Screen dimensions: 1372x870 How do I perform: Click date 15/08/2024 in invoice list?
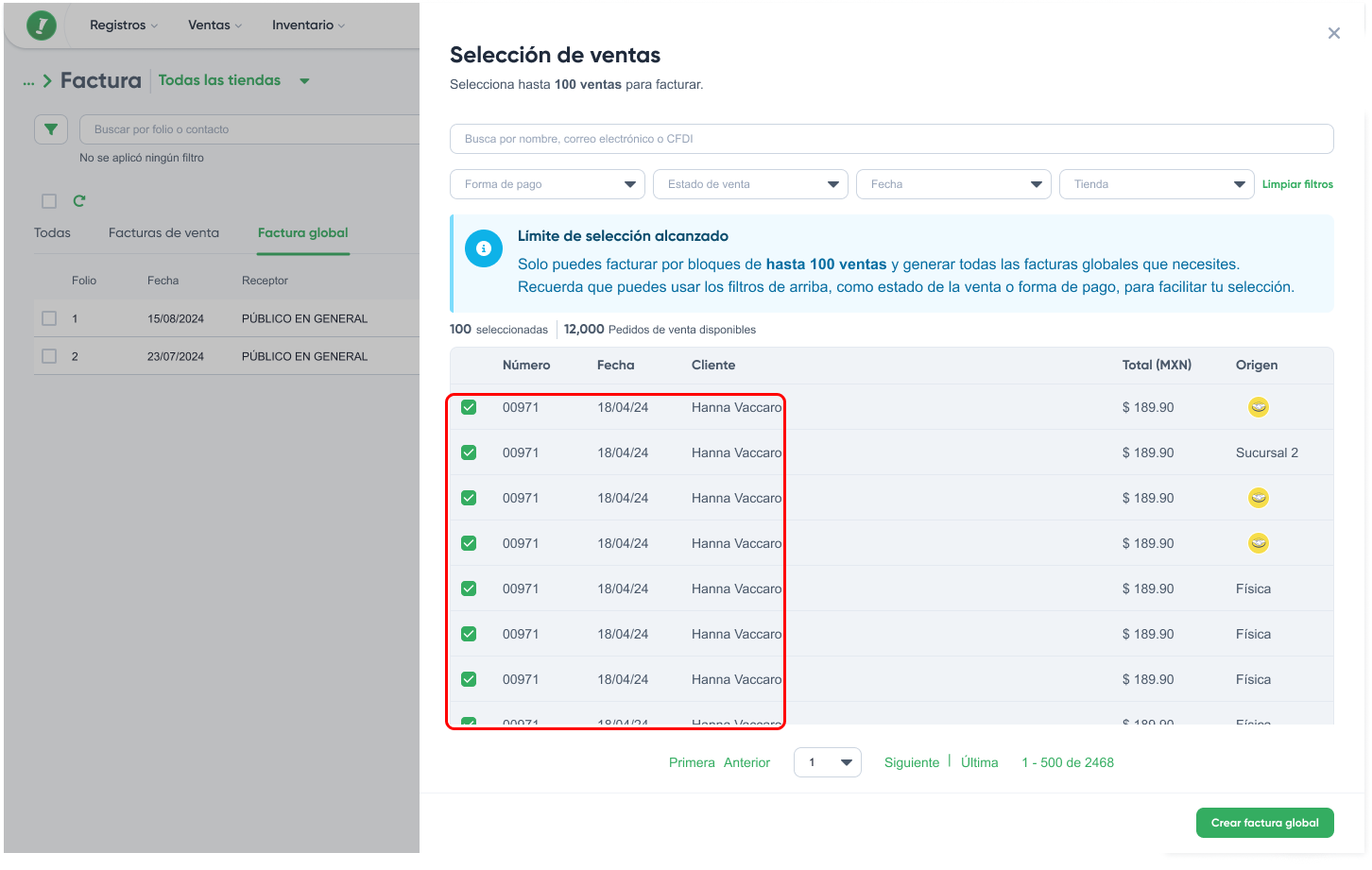(x=176, y=318)
